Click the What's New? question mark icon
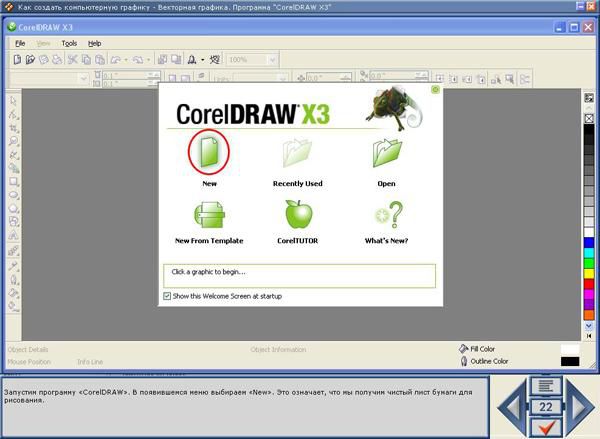Image resolution: width=600 pixels, height=439 pixels. coord(386,214)
